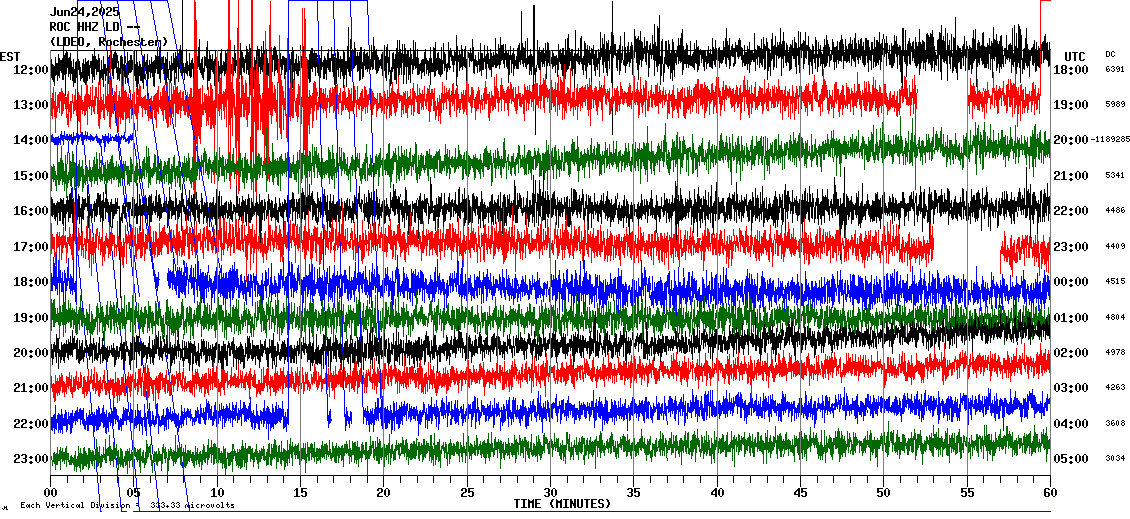
Task: Click the UTC timezone header
Action: click(1075, 56)
